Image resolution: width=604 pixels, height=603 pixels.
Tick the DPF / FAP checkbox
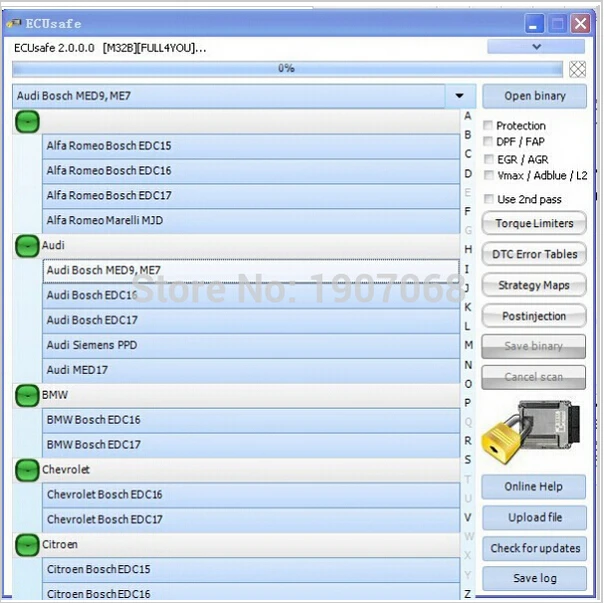click(488, 141)
